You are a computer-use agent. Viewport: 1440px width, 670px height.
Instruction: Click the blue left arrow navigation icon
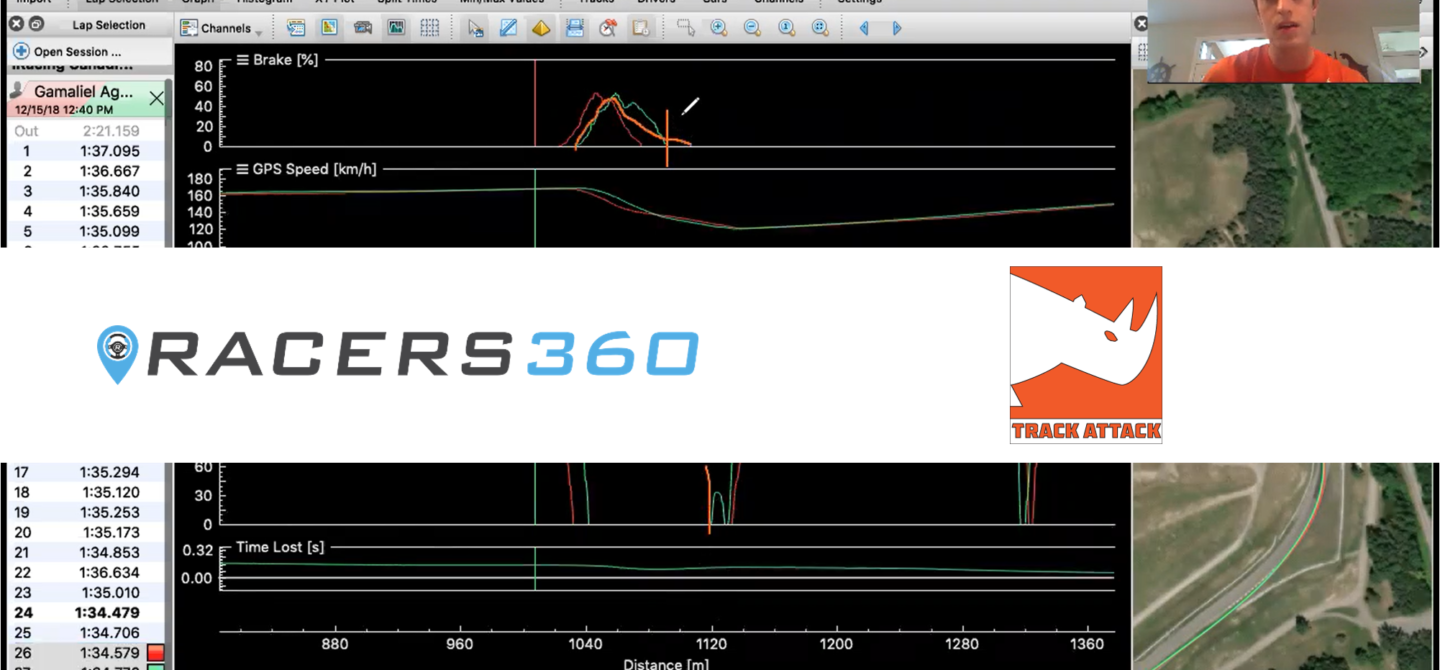[864, 28]
